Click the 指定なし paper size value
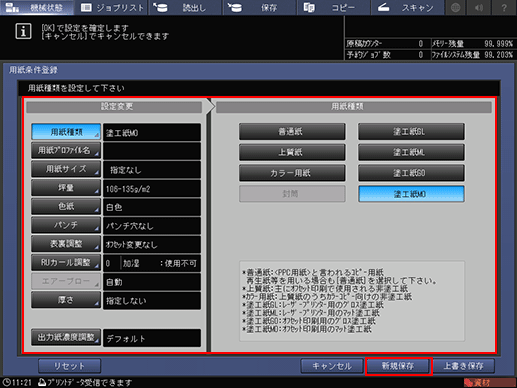This screenshot has height=388, width=517. 152,170
